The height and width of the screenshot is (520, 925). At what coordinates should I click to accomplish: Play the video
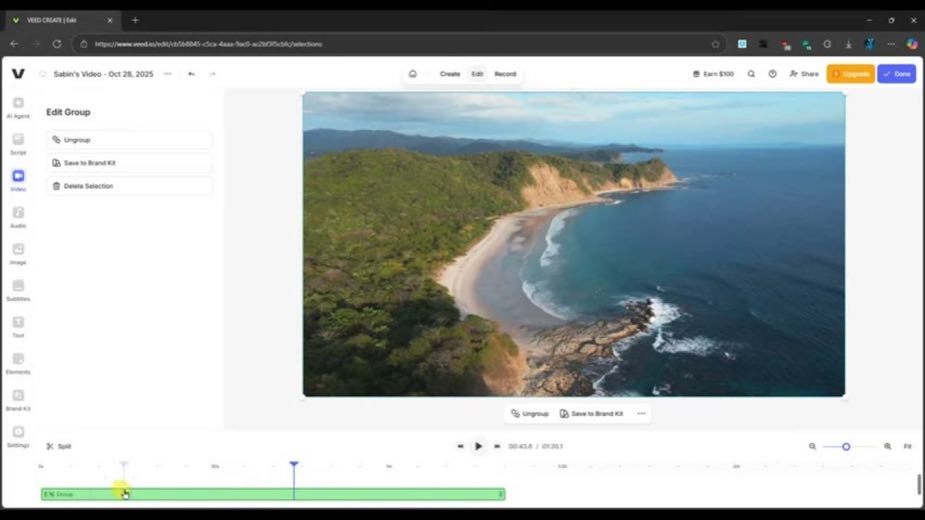[478, 446]
